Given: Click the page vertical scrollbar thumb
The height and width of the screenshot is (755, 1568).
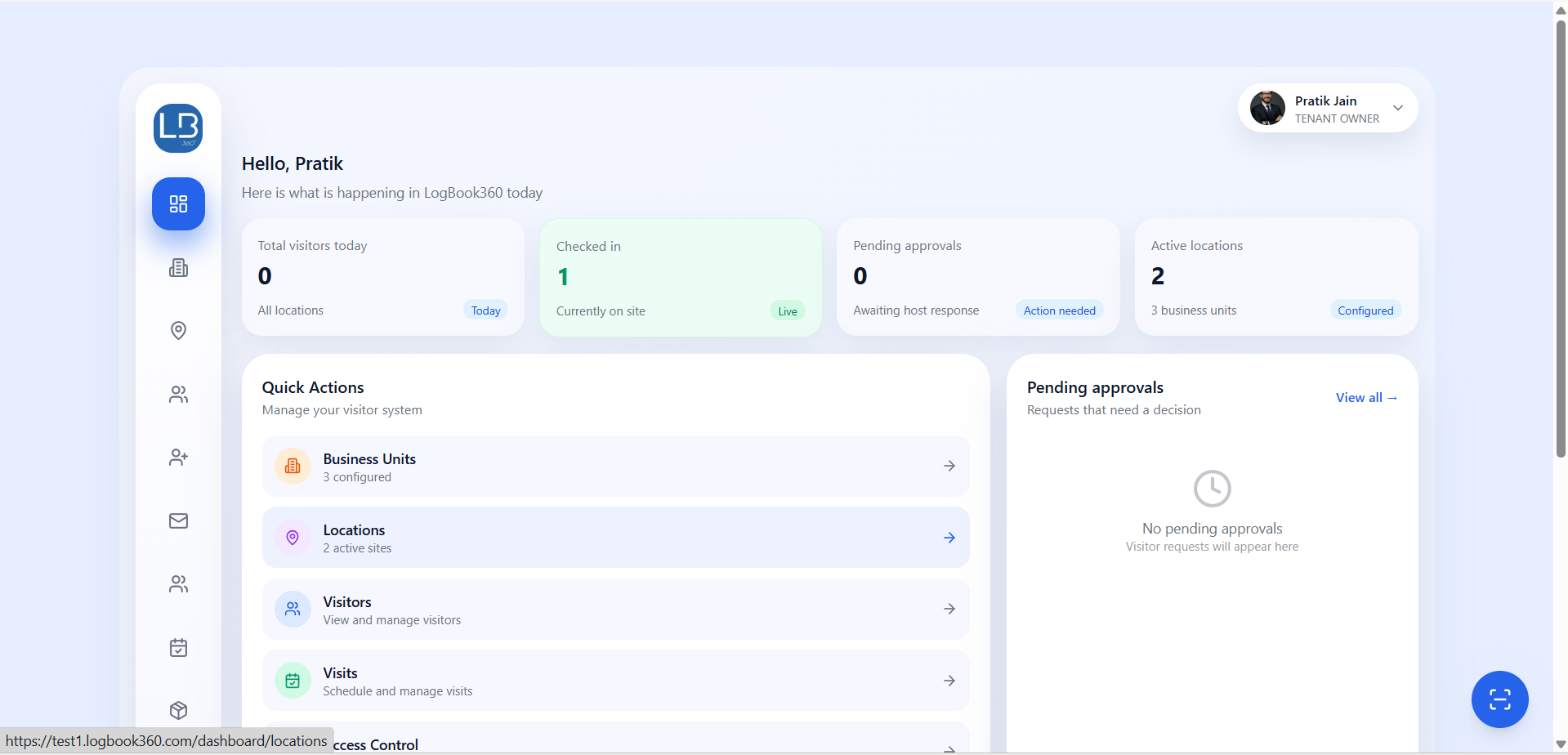Looking at the screenshot, I should [1561, 237].
